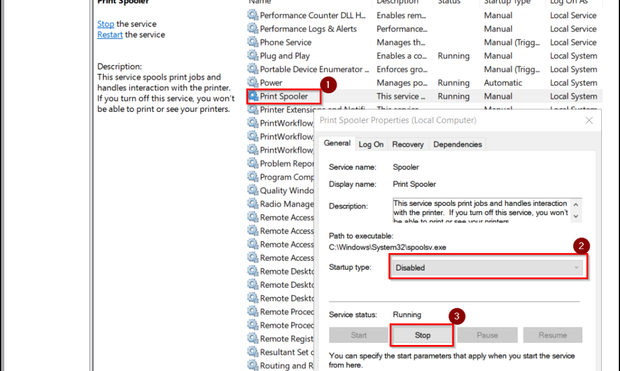Click the Stop button in properties dialog
The width and height of the screenshot is (620, 371).
click(x=422, y=335)
